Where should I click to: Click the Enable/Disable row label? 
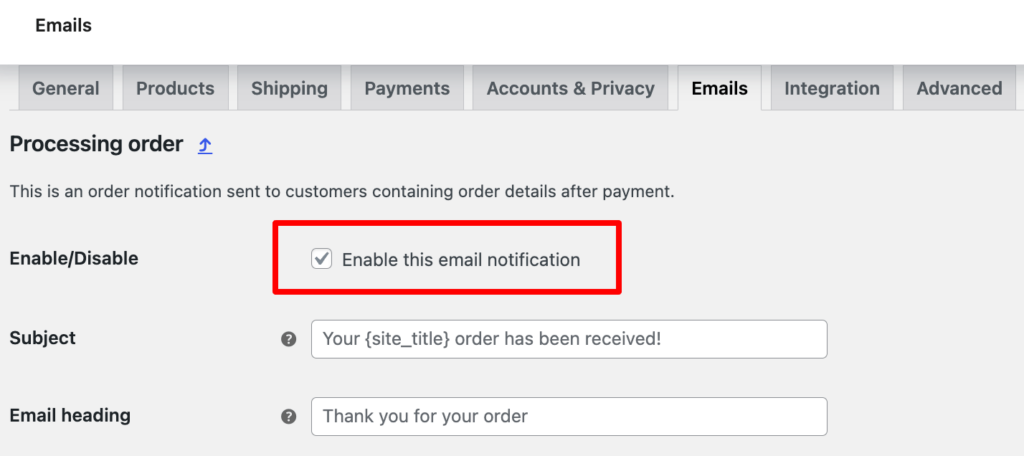tap(74, 258)
